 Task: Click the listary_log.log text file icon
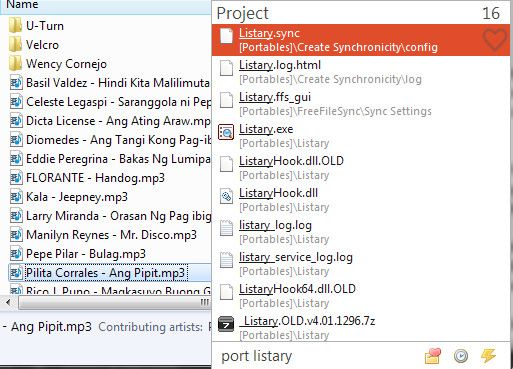click(226, 228)
